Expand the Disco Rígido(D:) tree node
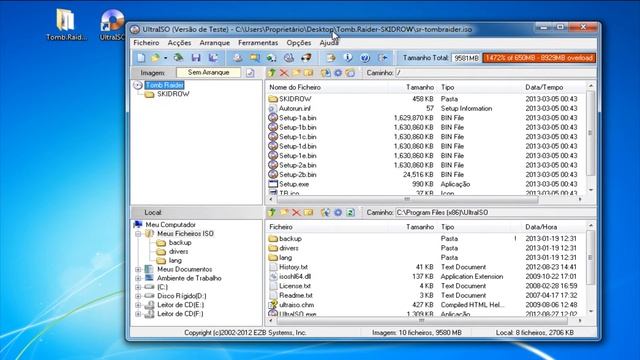Screen dimensions: 640x360 click(x=138, y=296)
